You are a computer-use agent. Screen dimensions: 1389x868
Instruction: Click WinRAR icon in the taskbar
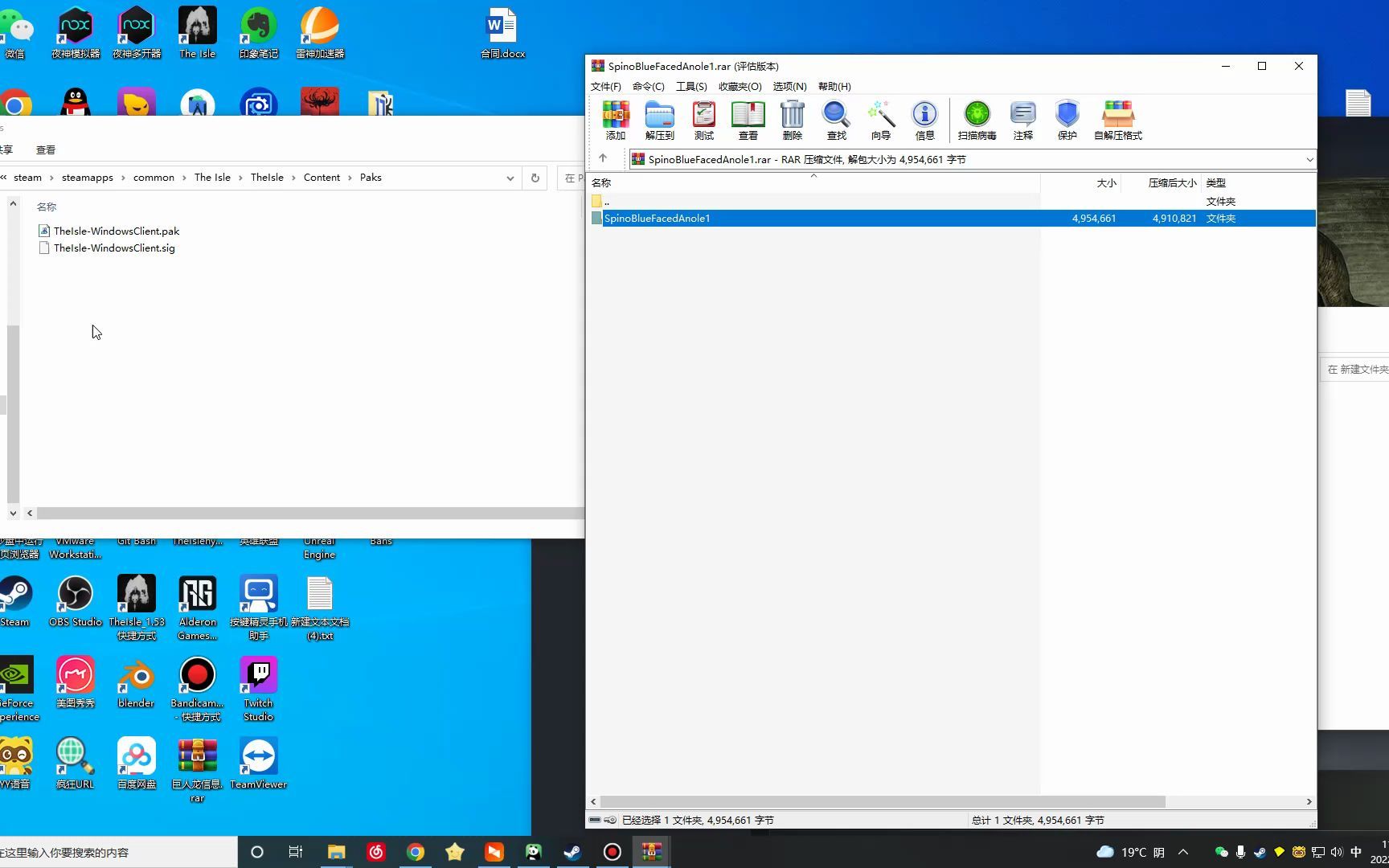click(652, 852)
